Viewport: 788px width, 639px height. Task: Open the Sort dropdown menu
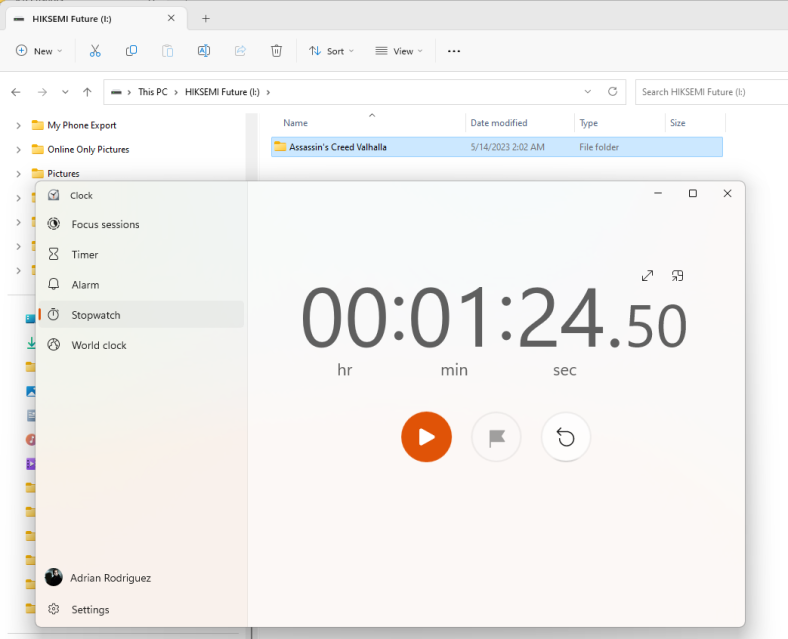coord(333,51)
